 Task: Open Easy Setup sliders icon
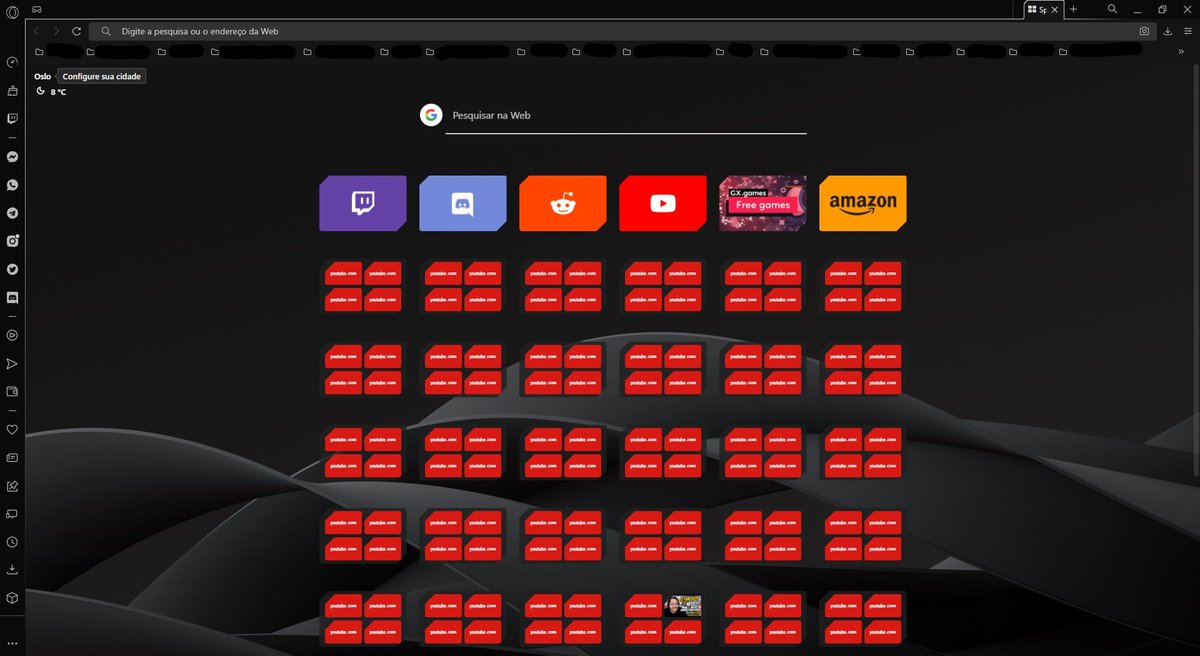pos(1187,31)
